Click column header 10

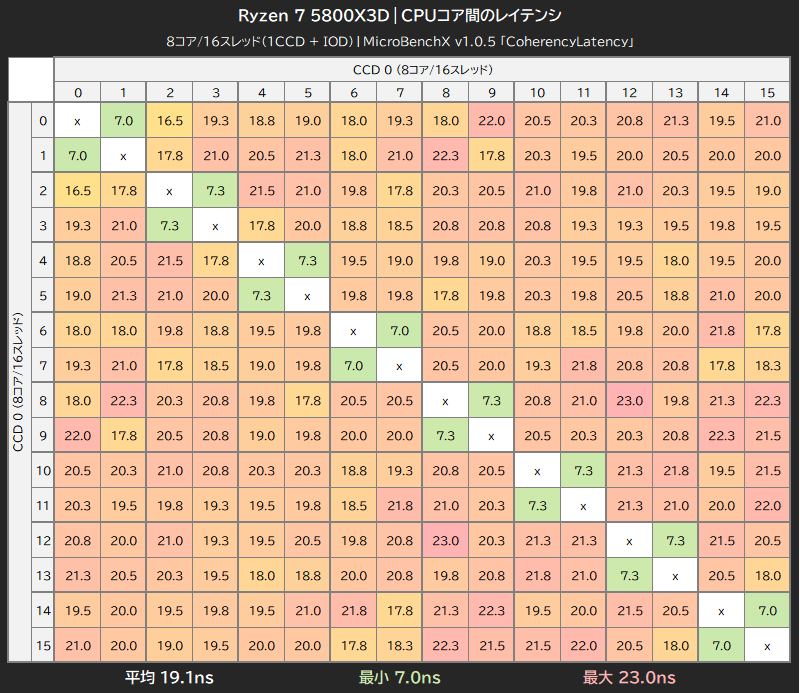[x=537, y=92]
